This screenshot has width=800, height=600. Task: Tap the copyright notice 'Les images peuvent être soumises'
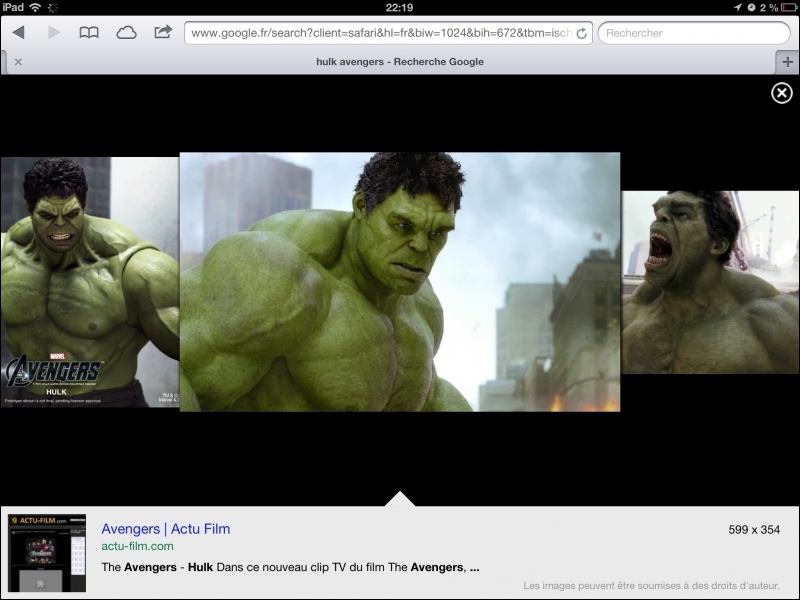click(x=652, y=586)
